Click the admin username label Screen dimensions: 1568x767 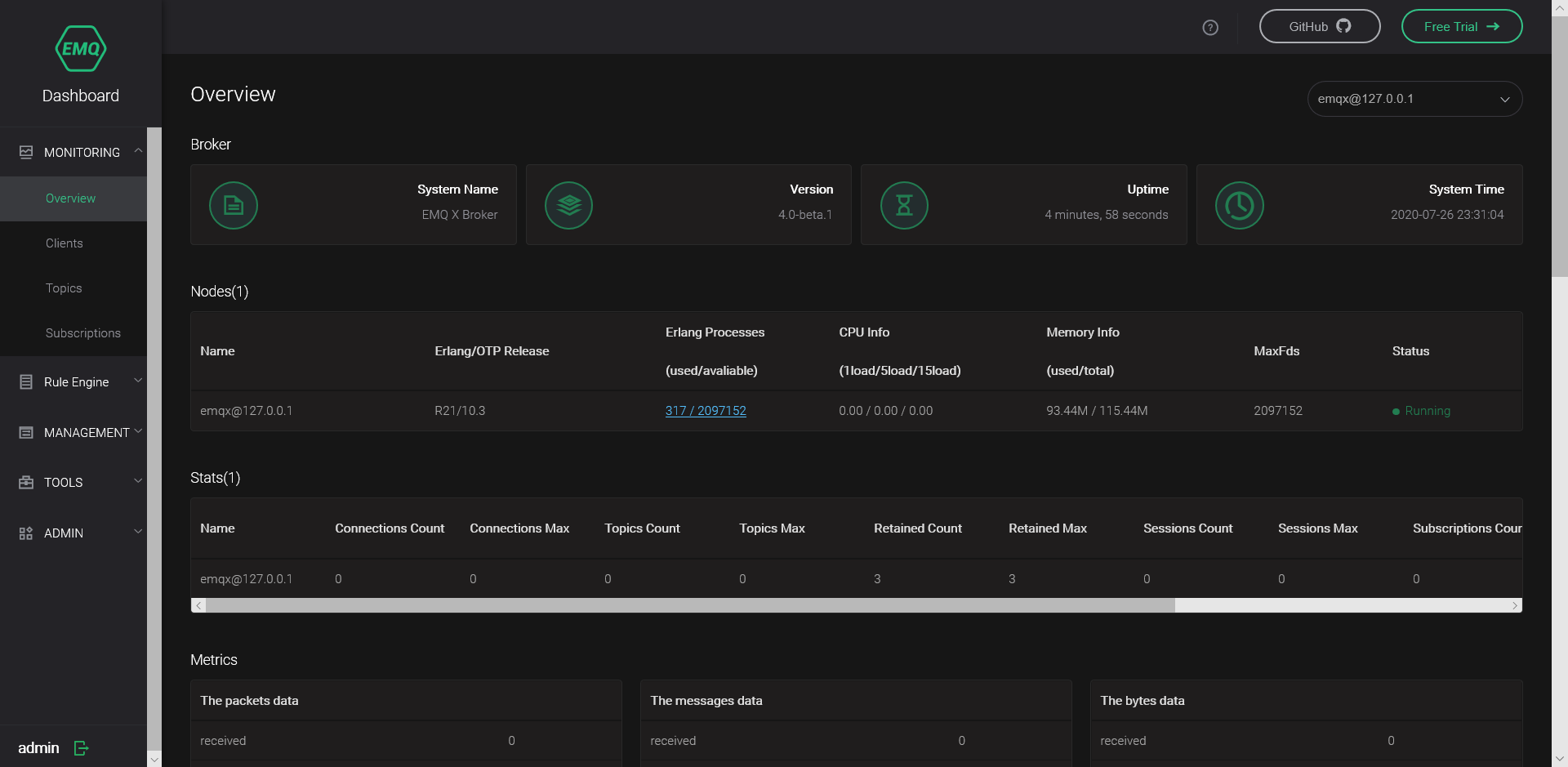pyautogui.click(x=38, y=748)
